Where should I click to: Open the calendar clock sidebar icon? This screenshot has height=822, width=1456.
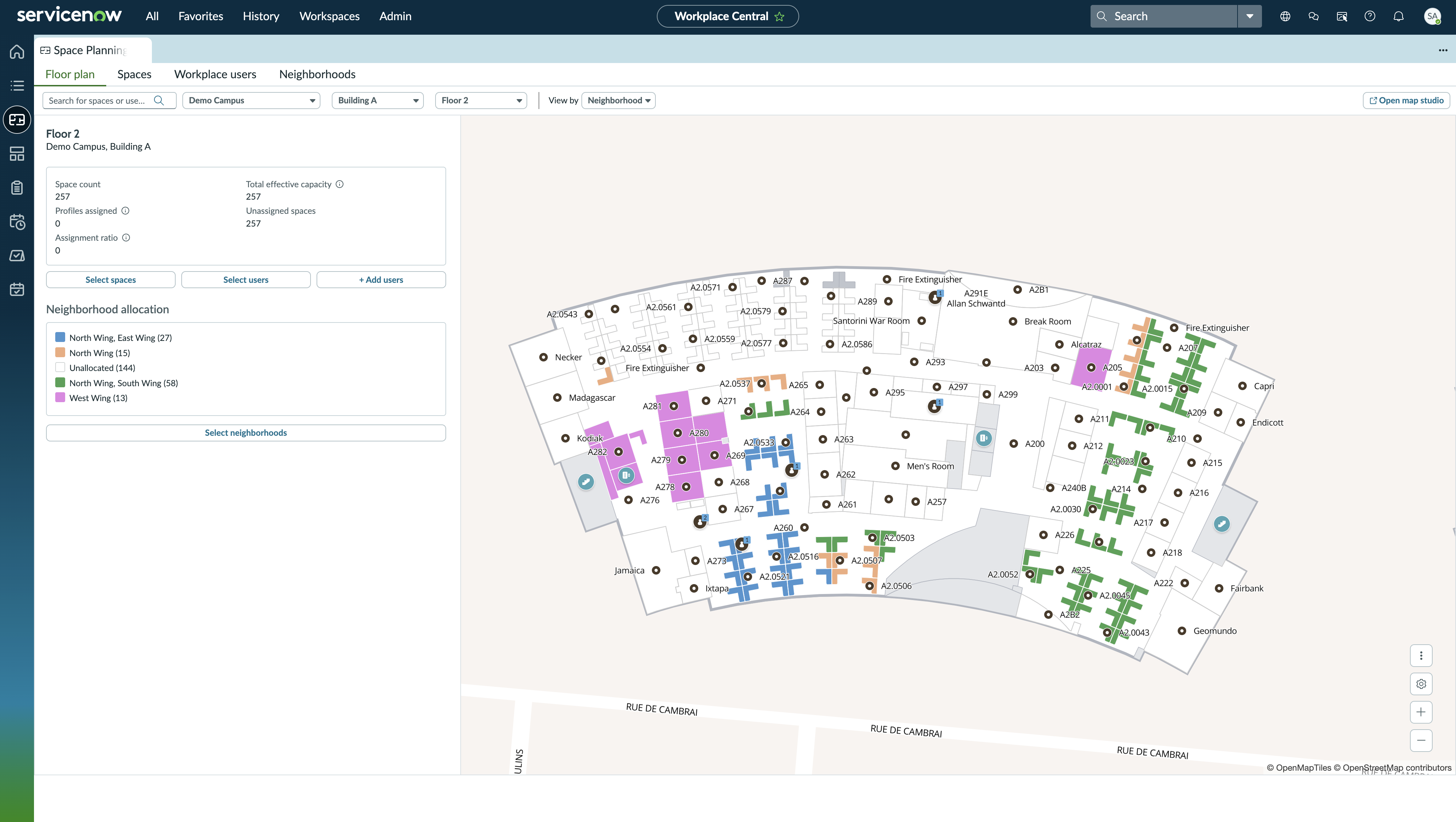17,222
